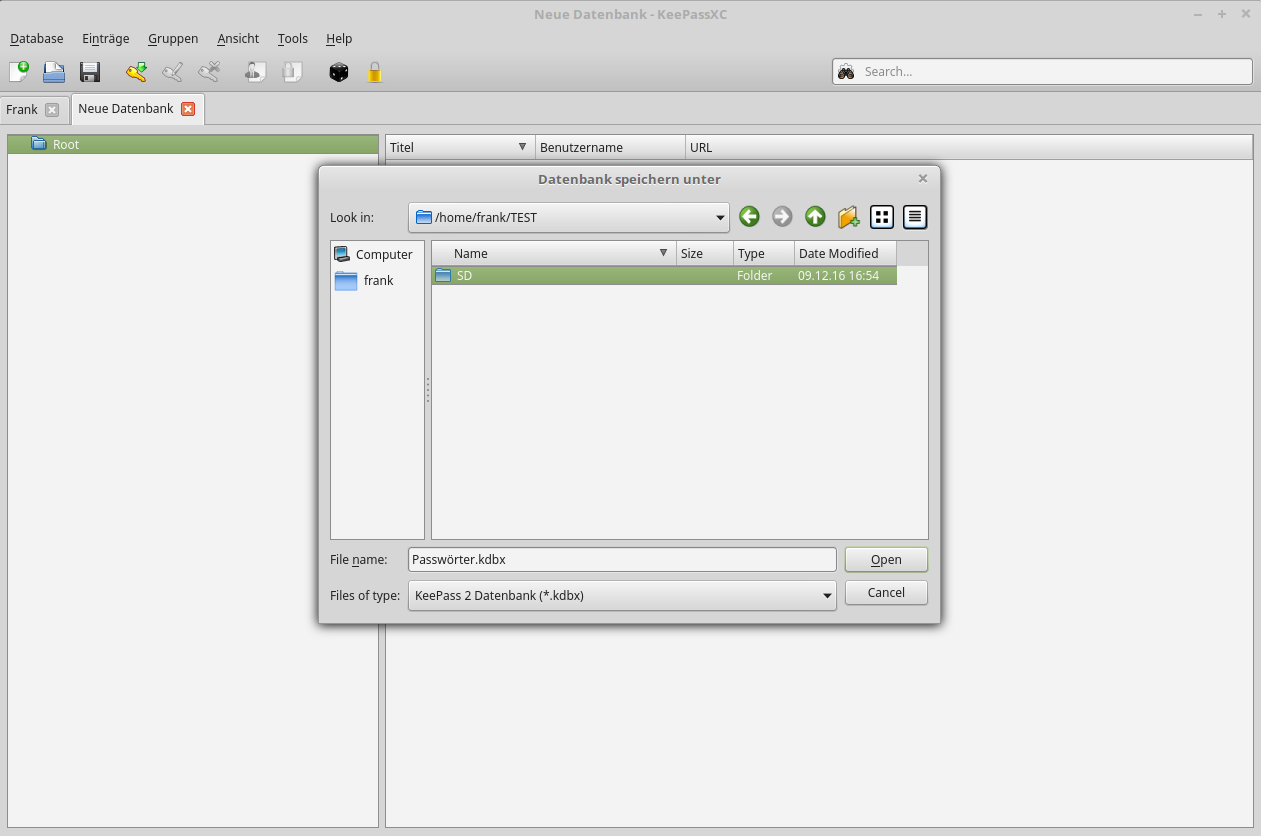This screenshot has height=836, width=1261.
Task: Open the Files of type dropdown
Action: [x=622, y=595]
